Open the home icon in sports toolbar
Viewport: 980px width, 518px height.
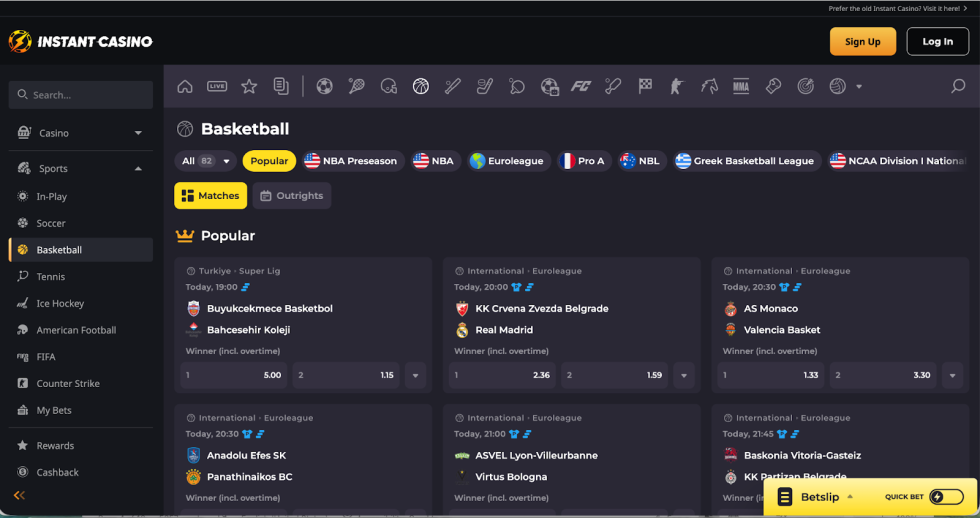[185, 86]
